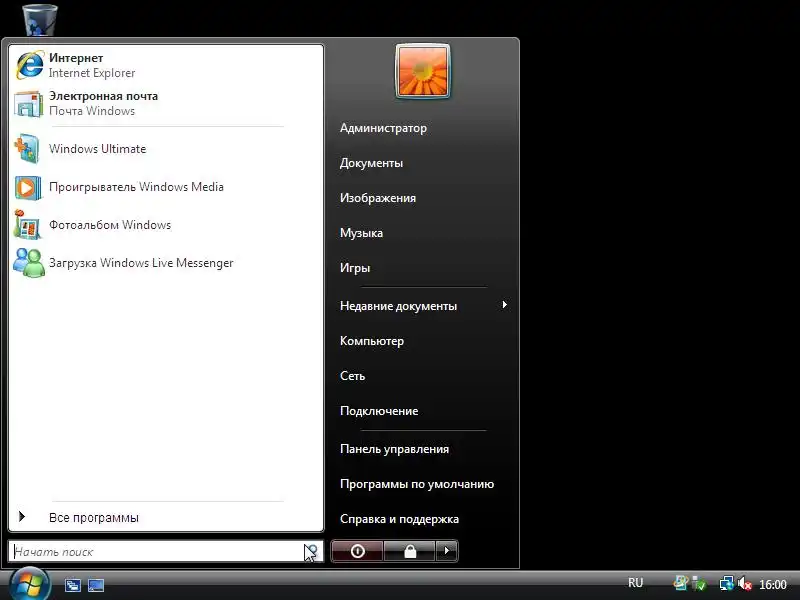Open the Internet Explorer icon in Start menu

[x=30, y=65]
